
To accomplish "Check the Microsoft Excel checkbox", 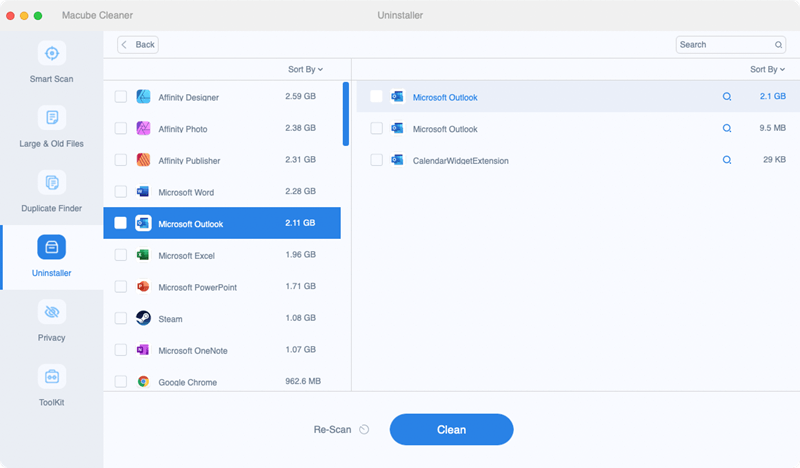I will click(121, 255).
